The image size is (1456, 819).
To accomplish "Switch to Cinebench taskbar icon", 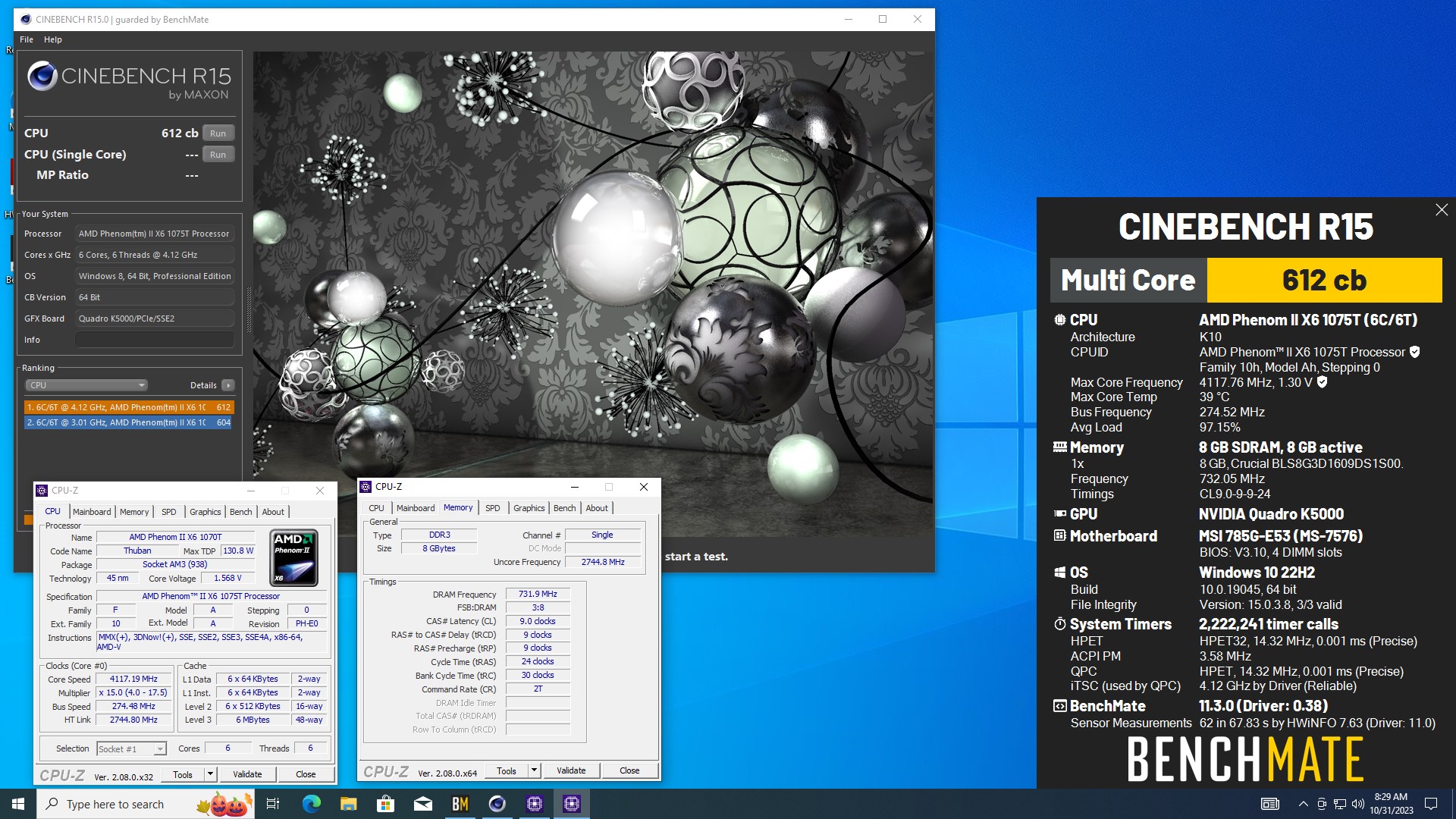I will (497, 804).
